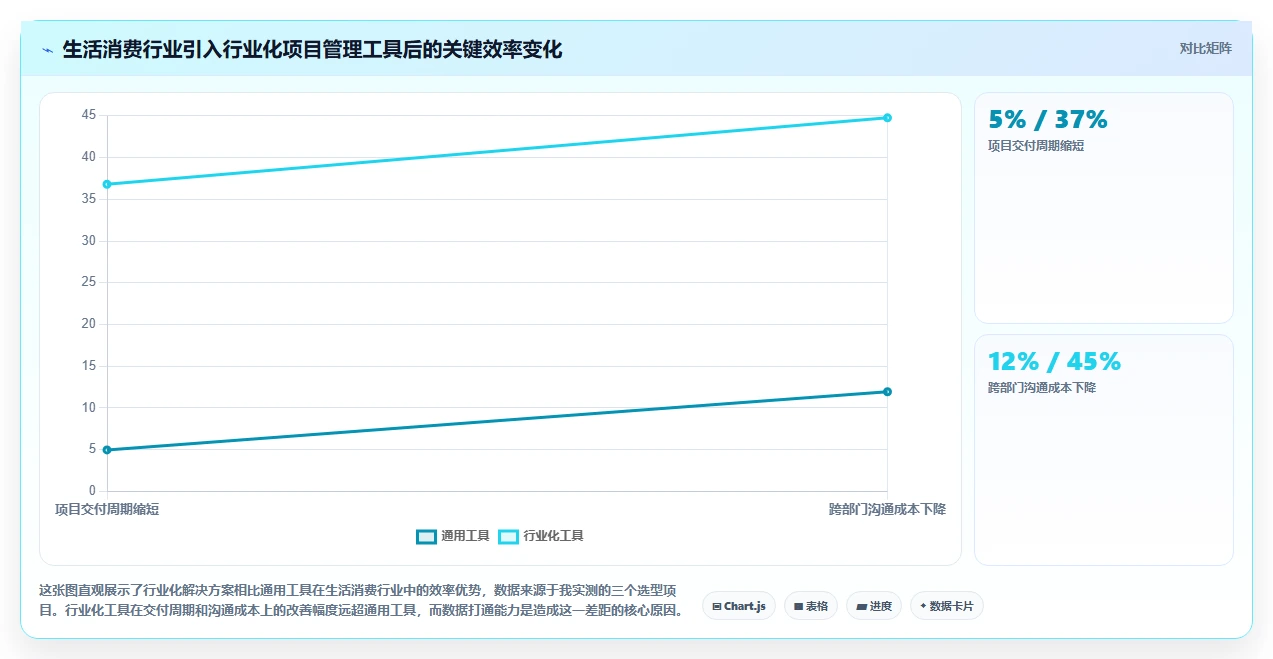Click the x-axis label 跨部门沟通成本下降
Screen dimensions: 1273x659
point(887,509)
